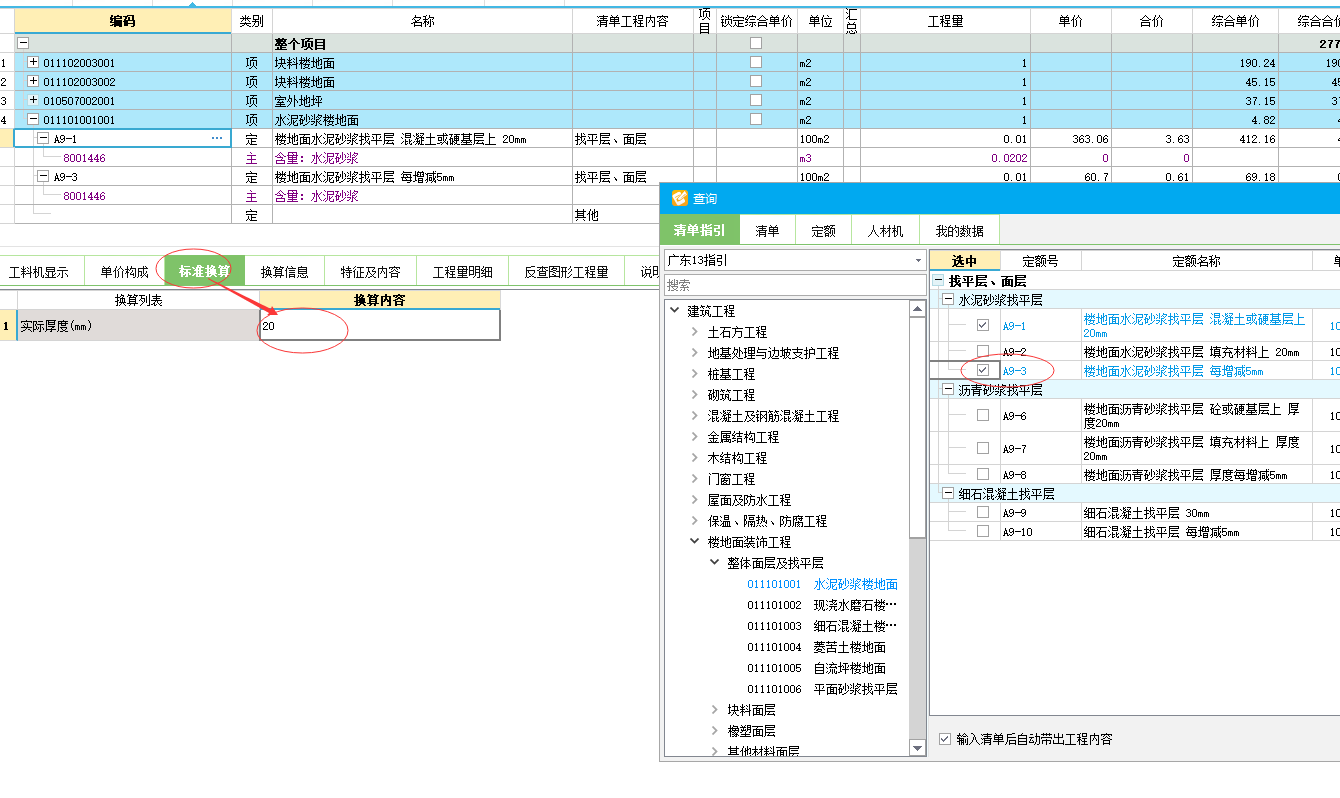Open the 广东13指引 dropdown

[x=918, y=261]
